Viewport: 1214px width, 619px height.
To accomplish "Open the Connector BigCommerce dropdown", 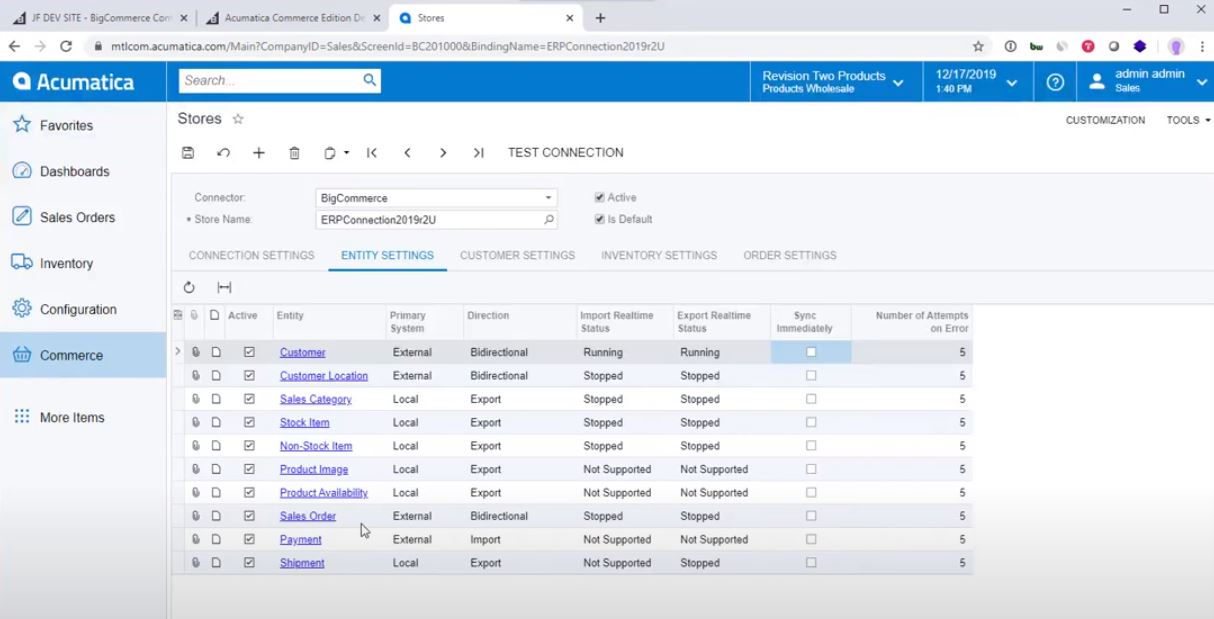I will pyautogui.click(x=548, y=198).
